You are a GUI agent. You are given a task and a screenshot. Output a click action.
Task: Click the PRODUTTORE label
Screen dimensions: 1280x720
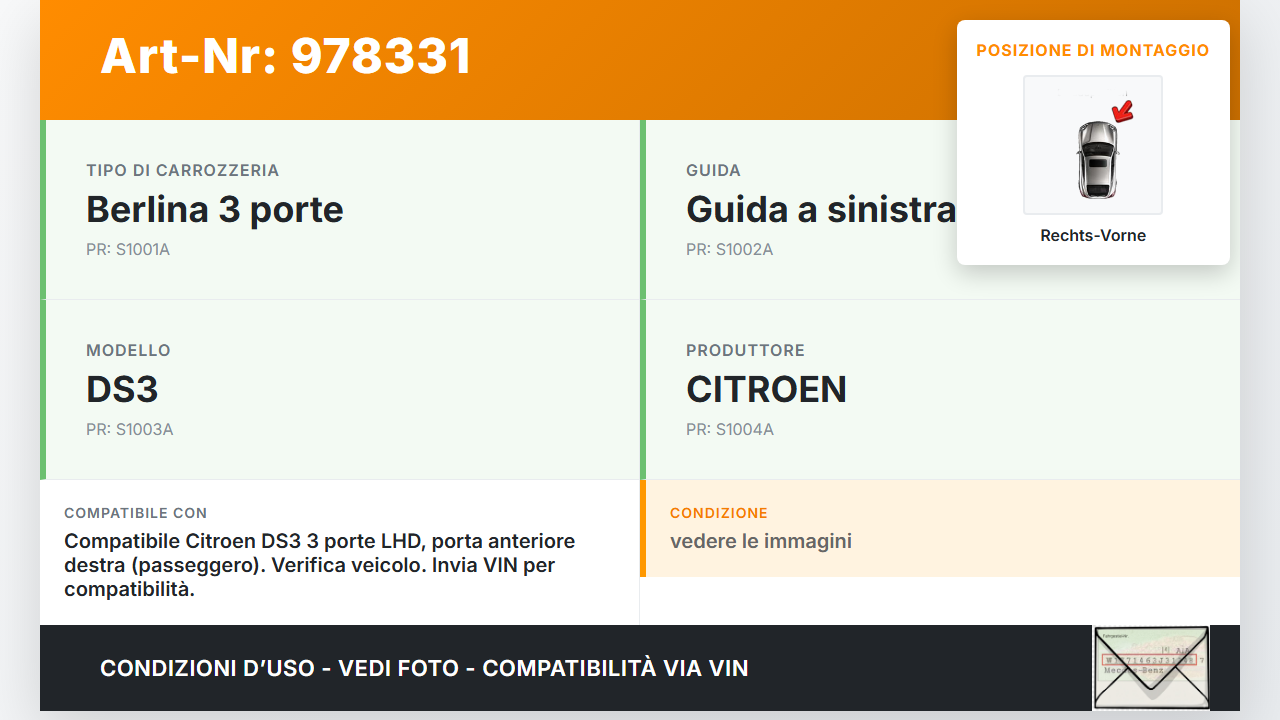tap(745, 350)
